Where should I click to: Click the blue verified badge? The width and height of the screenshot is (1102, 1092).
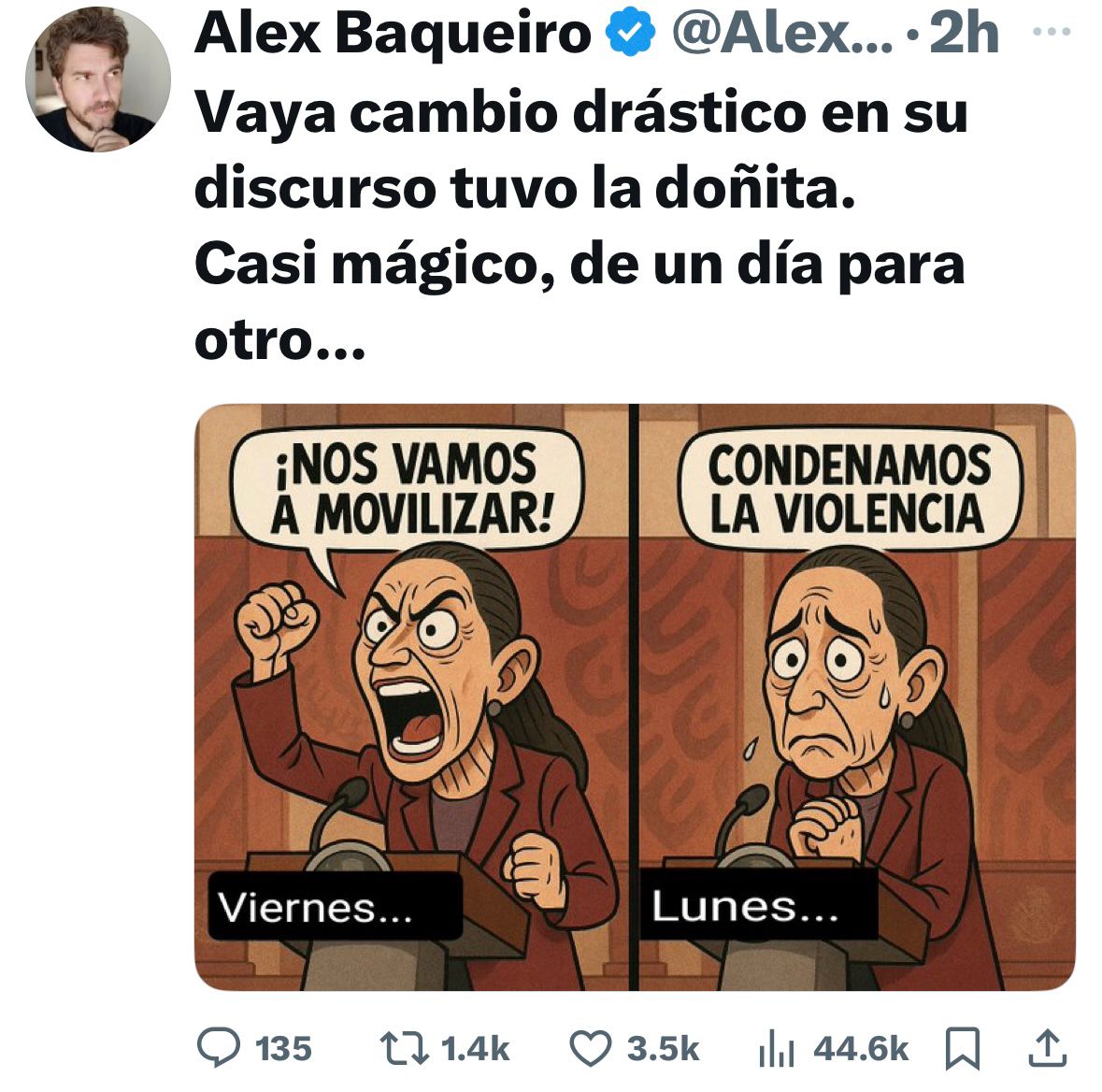pos(630,31)
